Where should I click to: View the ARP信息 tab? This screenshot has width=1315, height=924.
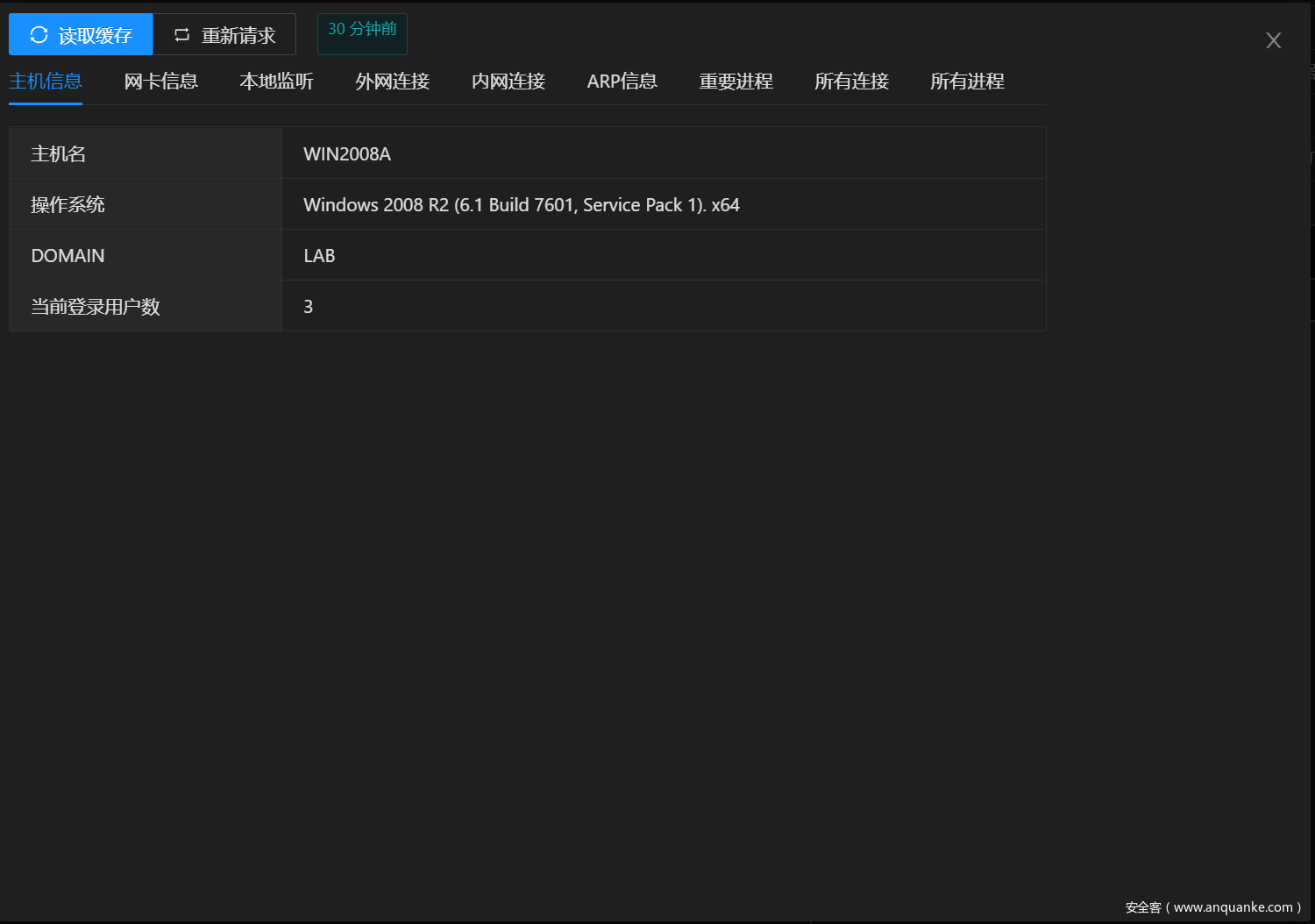[622, 82]
